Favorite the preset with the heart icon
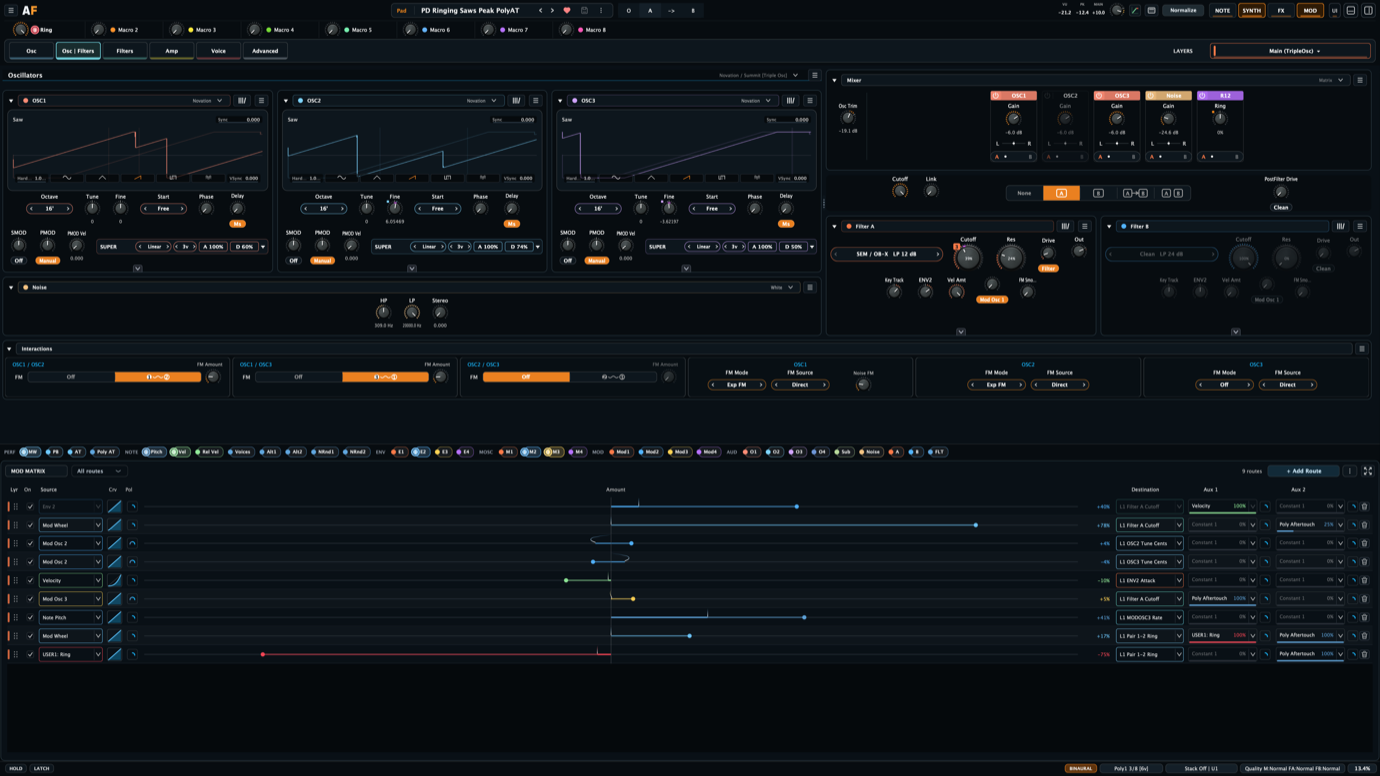 (567, 10)
